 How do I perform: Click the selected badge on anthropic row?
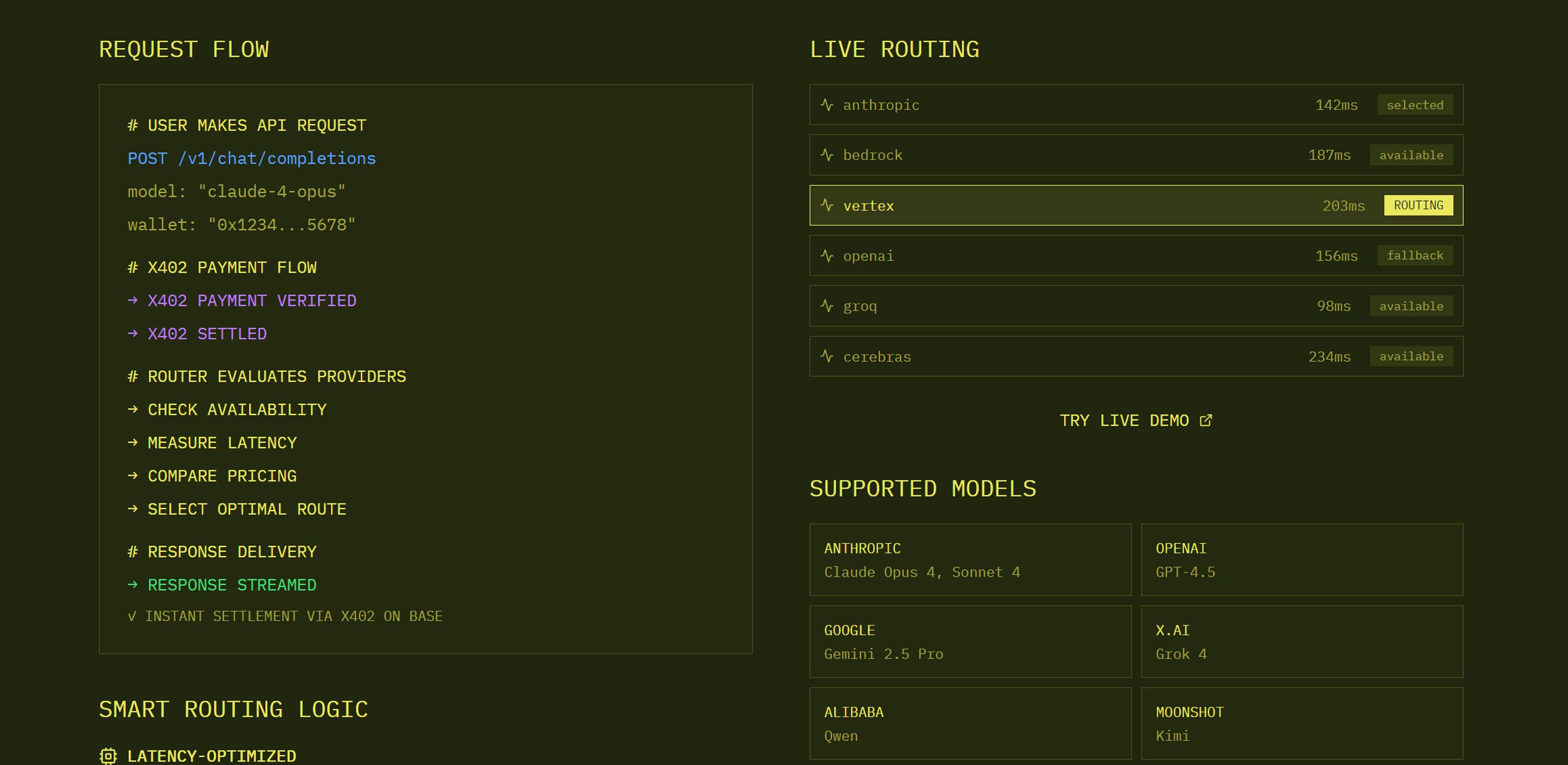coord(1414,105)
